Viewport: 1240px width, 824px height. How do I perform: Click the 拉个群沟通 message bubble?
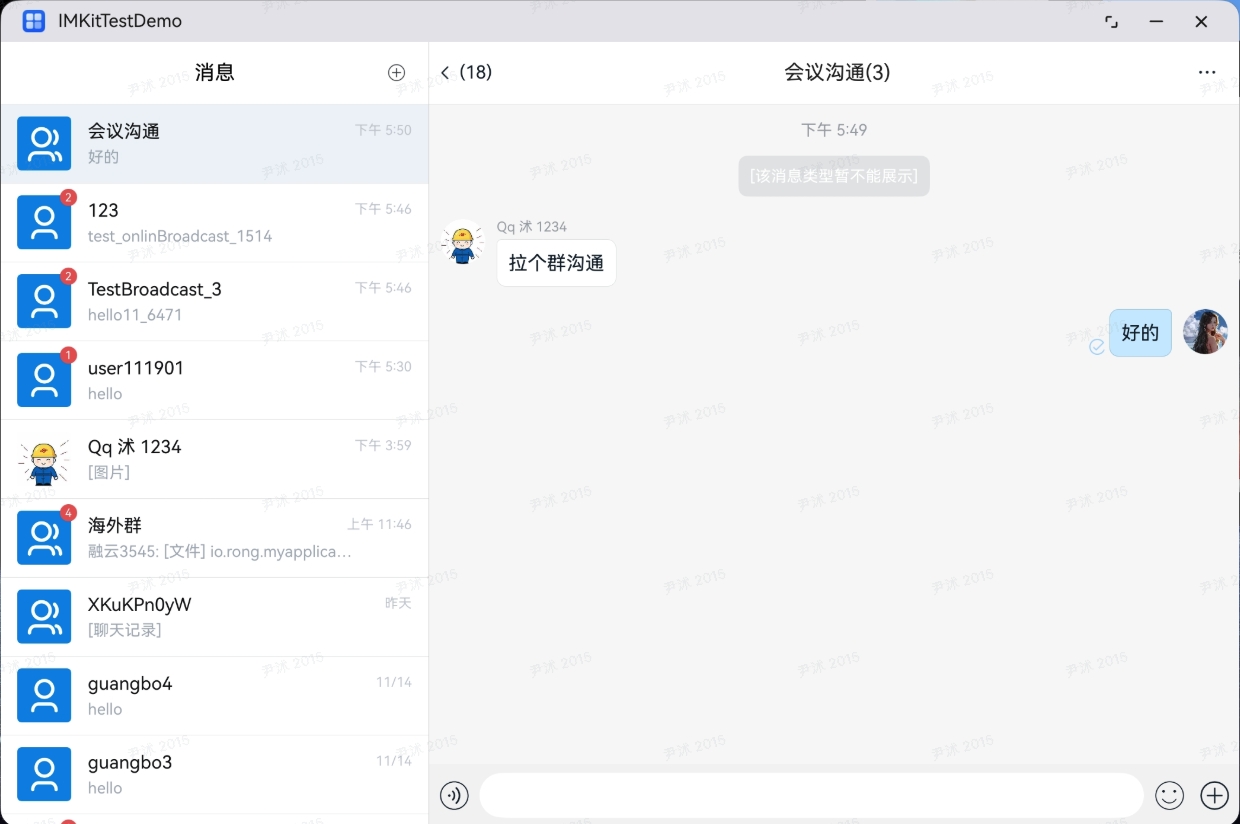[x=556, y=263]
